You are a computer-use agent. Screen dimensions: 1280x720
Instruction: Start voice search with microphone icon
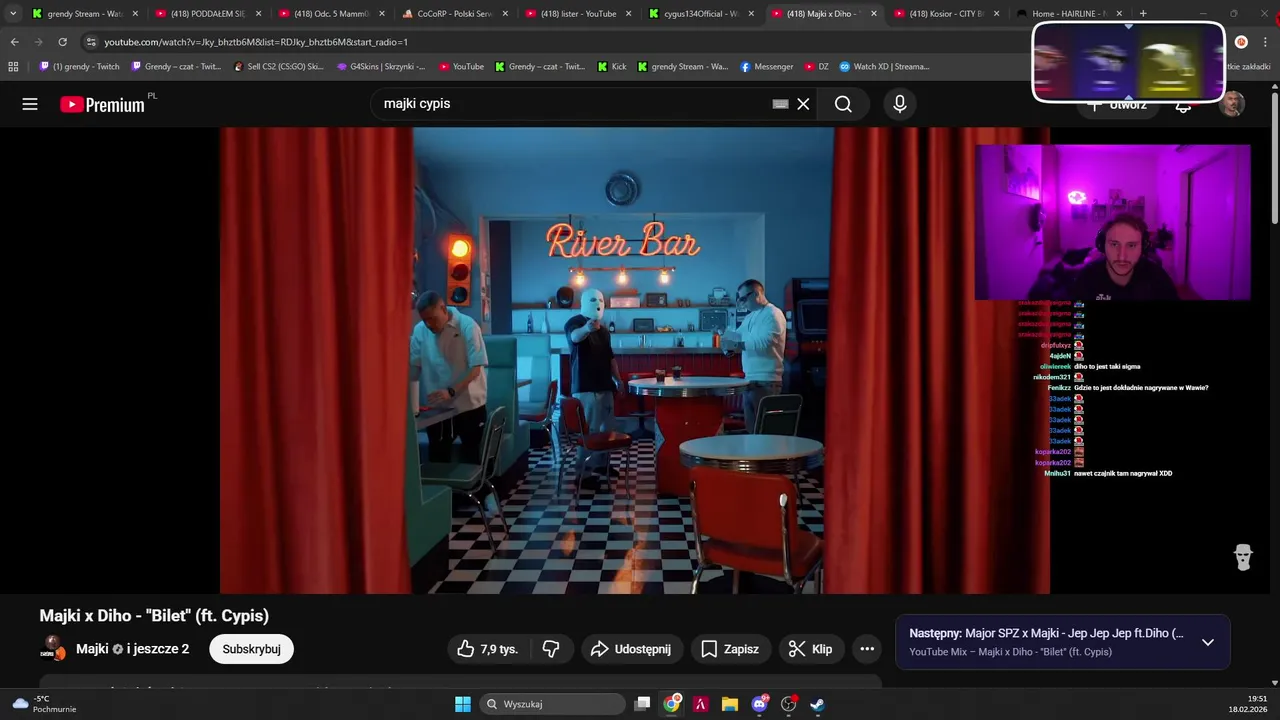(900, 104)
